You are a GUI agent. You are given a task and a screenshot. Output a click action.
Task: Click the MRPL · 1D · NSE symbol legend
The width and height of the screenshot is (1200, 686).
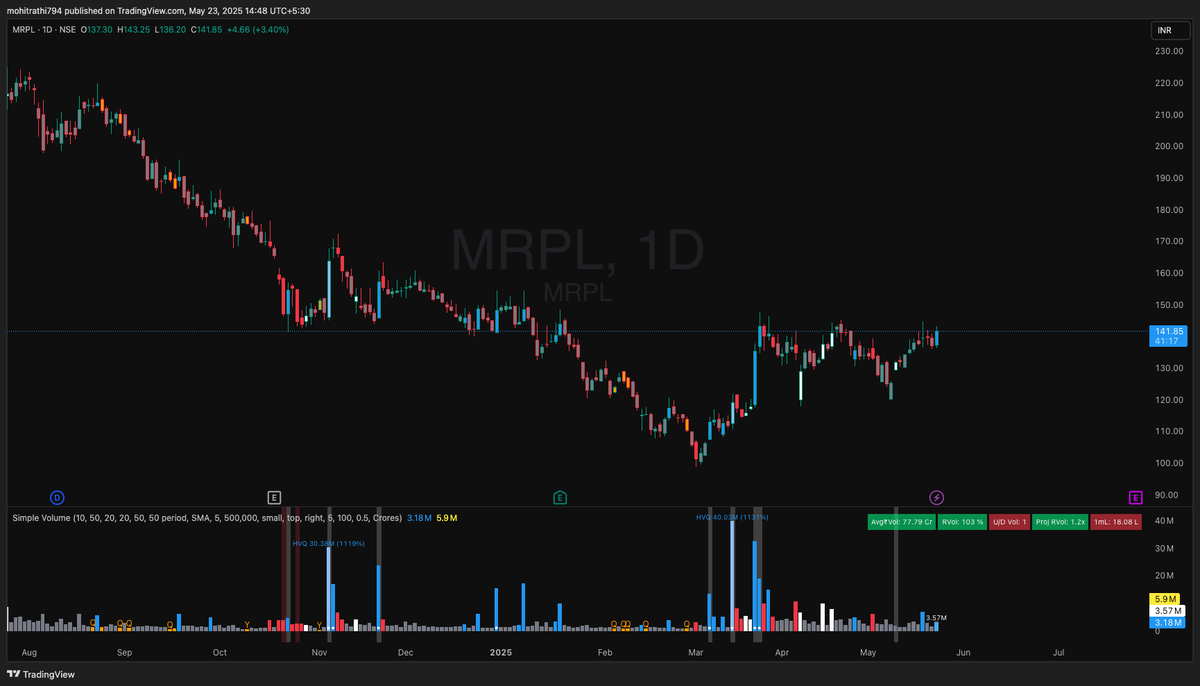[46, 30]
